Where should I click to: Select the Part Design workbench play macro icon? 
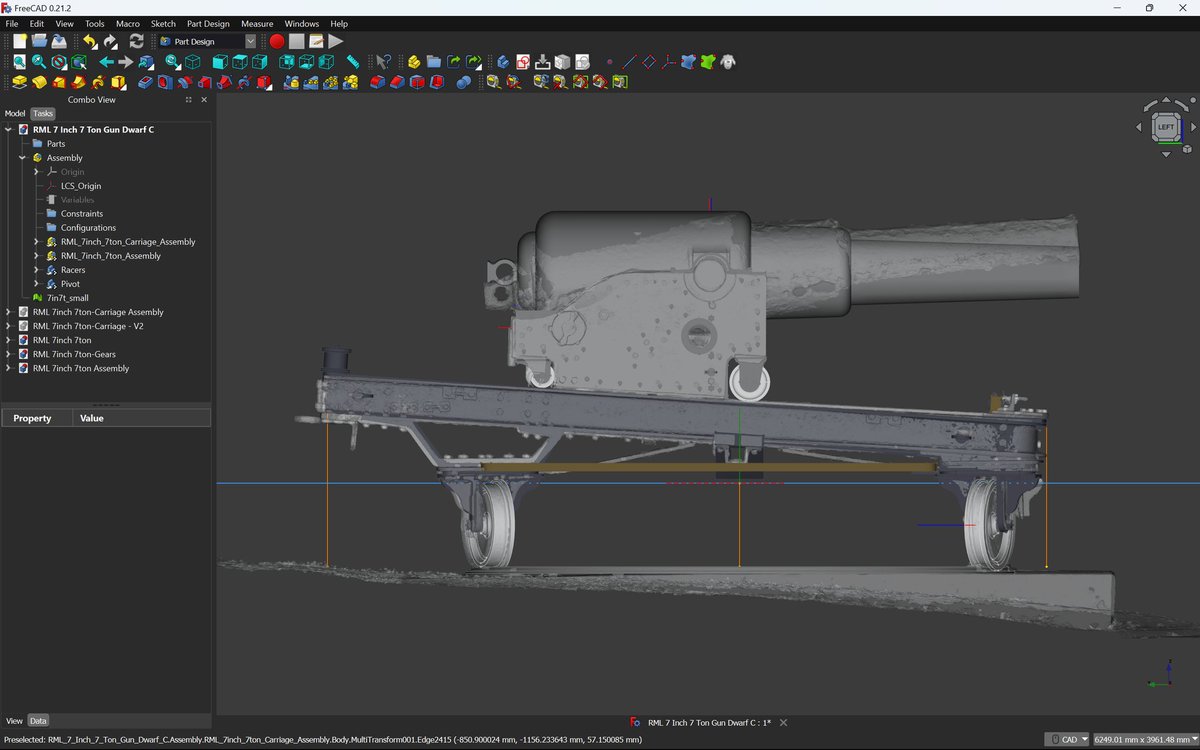336,41
